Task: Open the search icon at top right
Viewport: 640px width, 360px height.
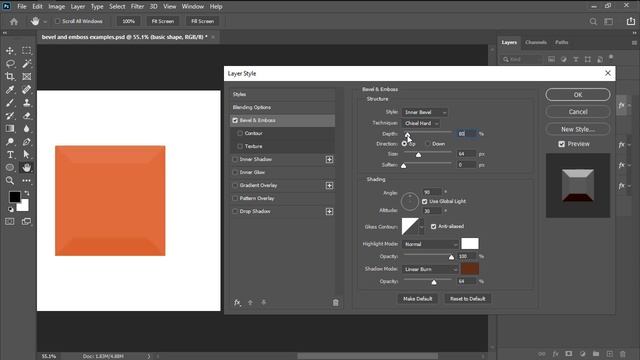Action: (593, 21)
